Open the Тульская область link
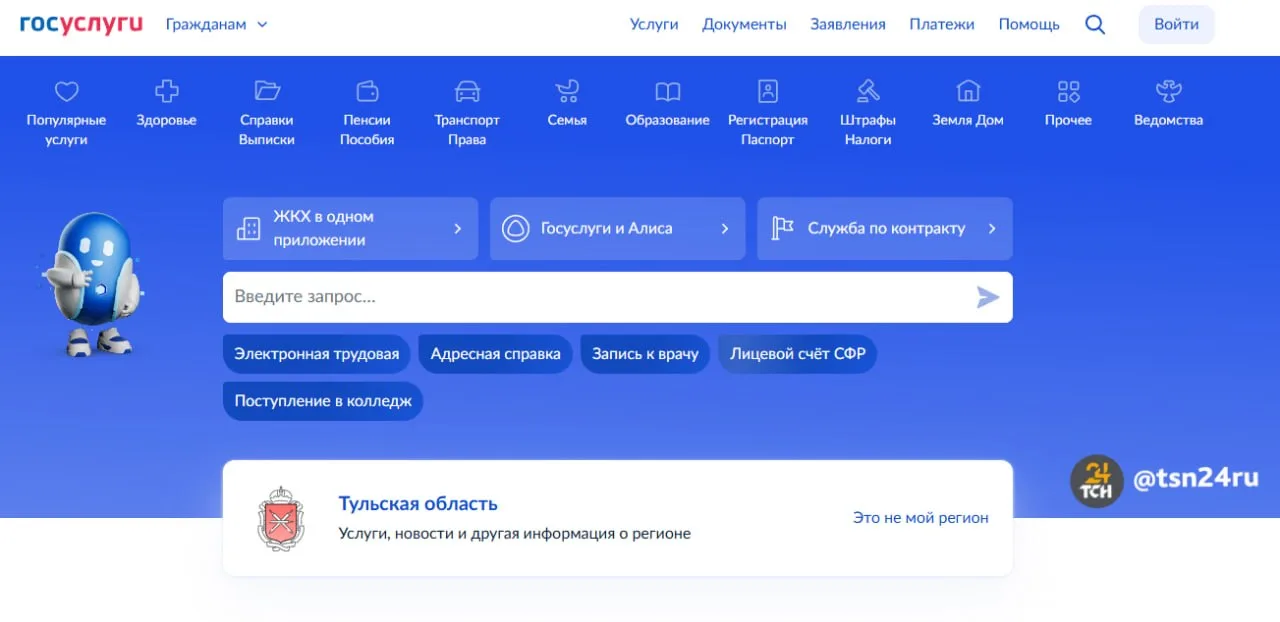1280x622 pixels. pos(418,503)
